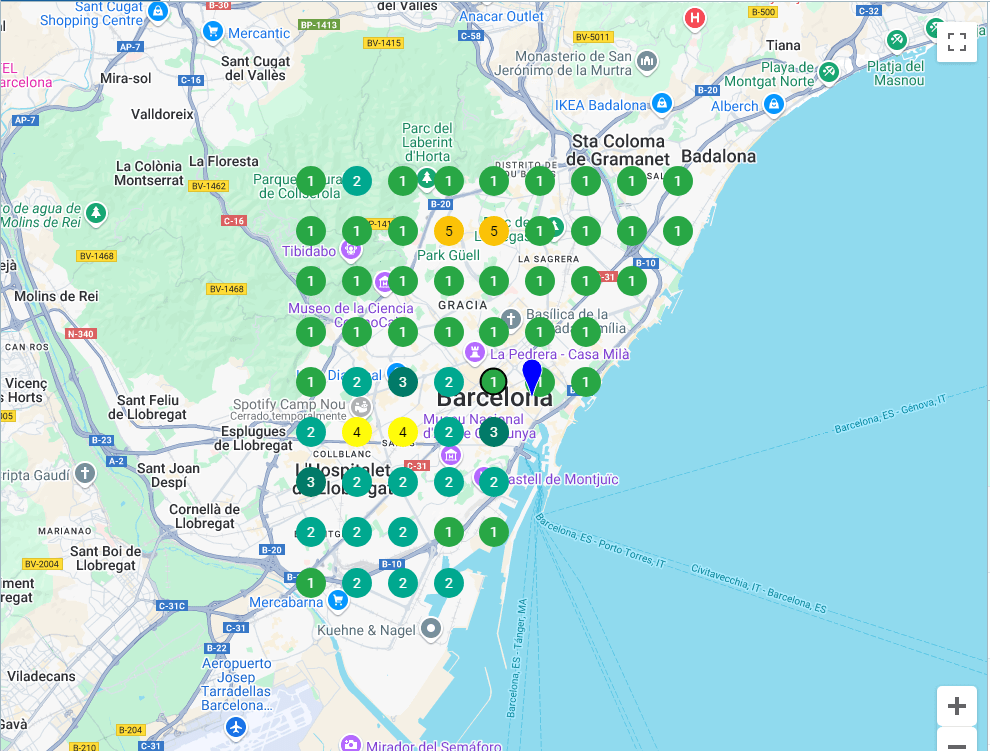Click the yellow 4 marker near Esplugues de Llobregat
990x751 pixels.
pos(356,431)
